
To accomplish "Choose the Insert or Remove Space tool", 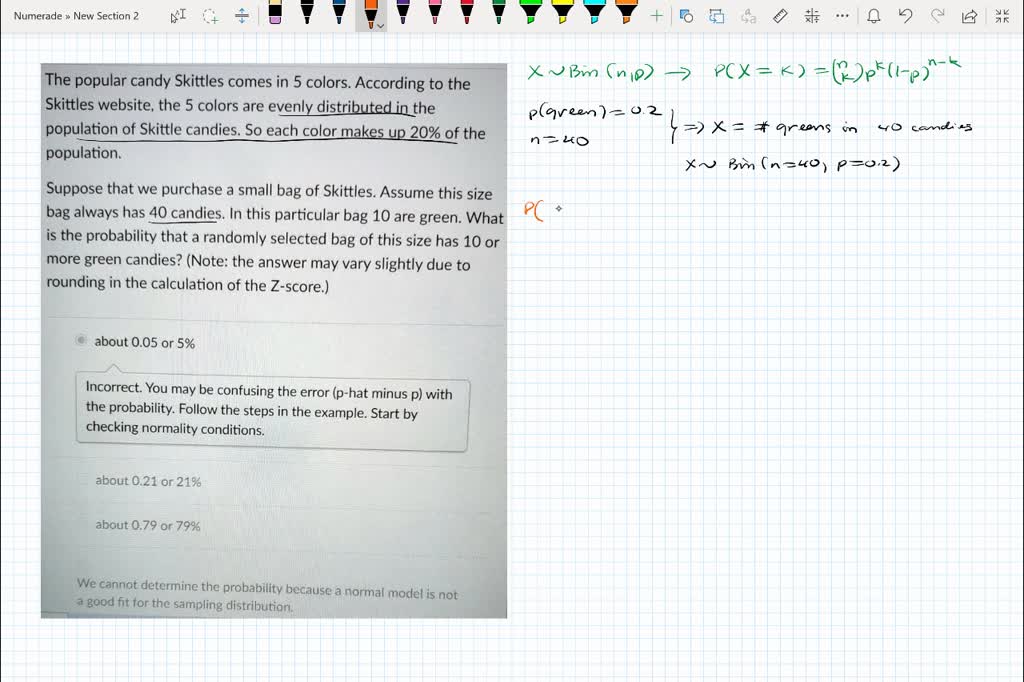I will coord(242,16).
